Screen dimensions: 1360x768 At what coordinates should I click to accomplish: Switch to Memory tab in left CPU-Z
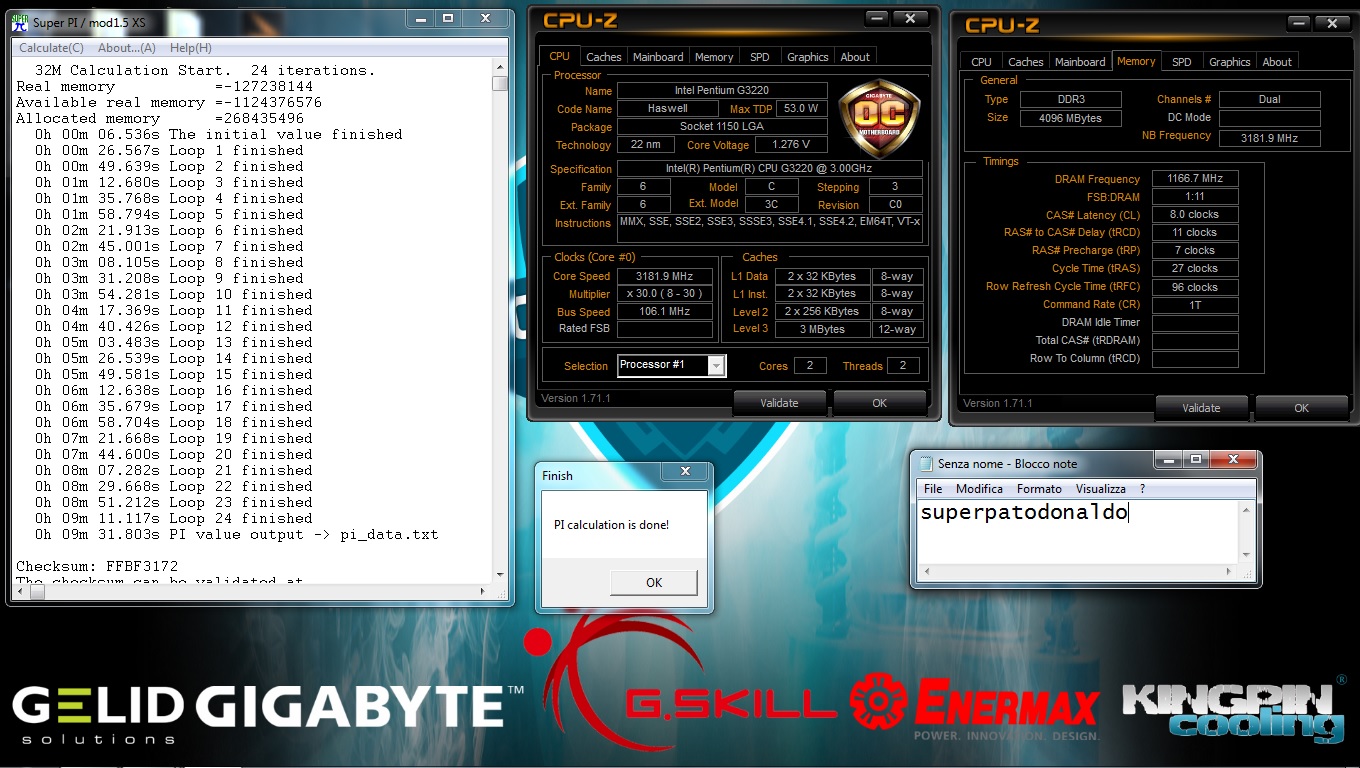coord(714,57)
